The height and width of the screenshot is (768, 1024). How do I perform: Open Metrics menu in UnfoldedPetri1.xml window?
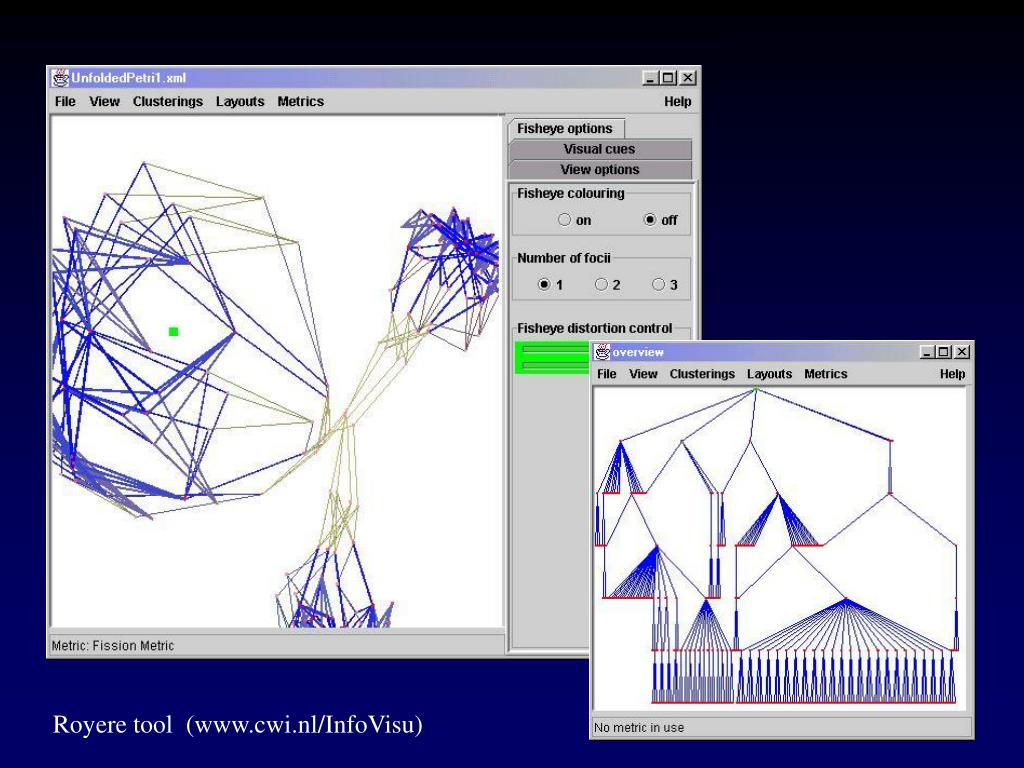[300, 101]
